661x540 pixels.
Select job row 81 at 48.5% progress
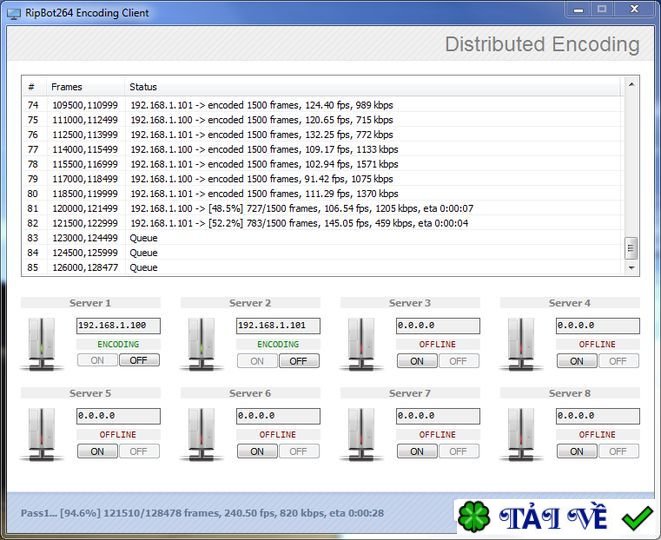[x=322, y=208]
